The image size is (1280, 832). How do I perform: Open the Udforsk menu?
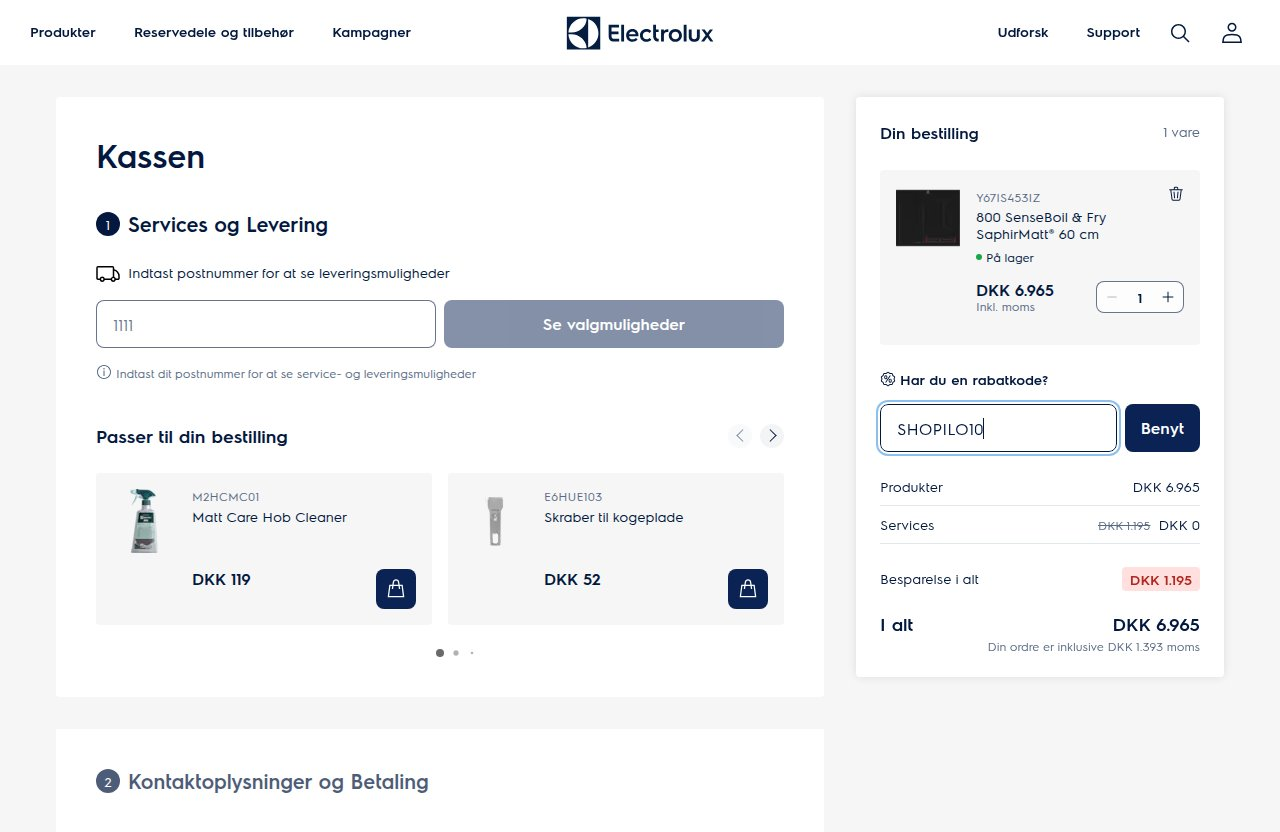pos(1023,33)
